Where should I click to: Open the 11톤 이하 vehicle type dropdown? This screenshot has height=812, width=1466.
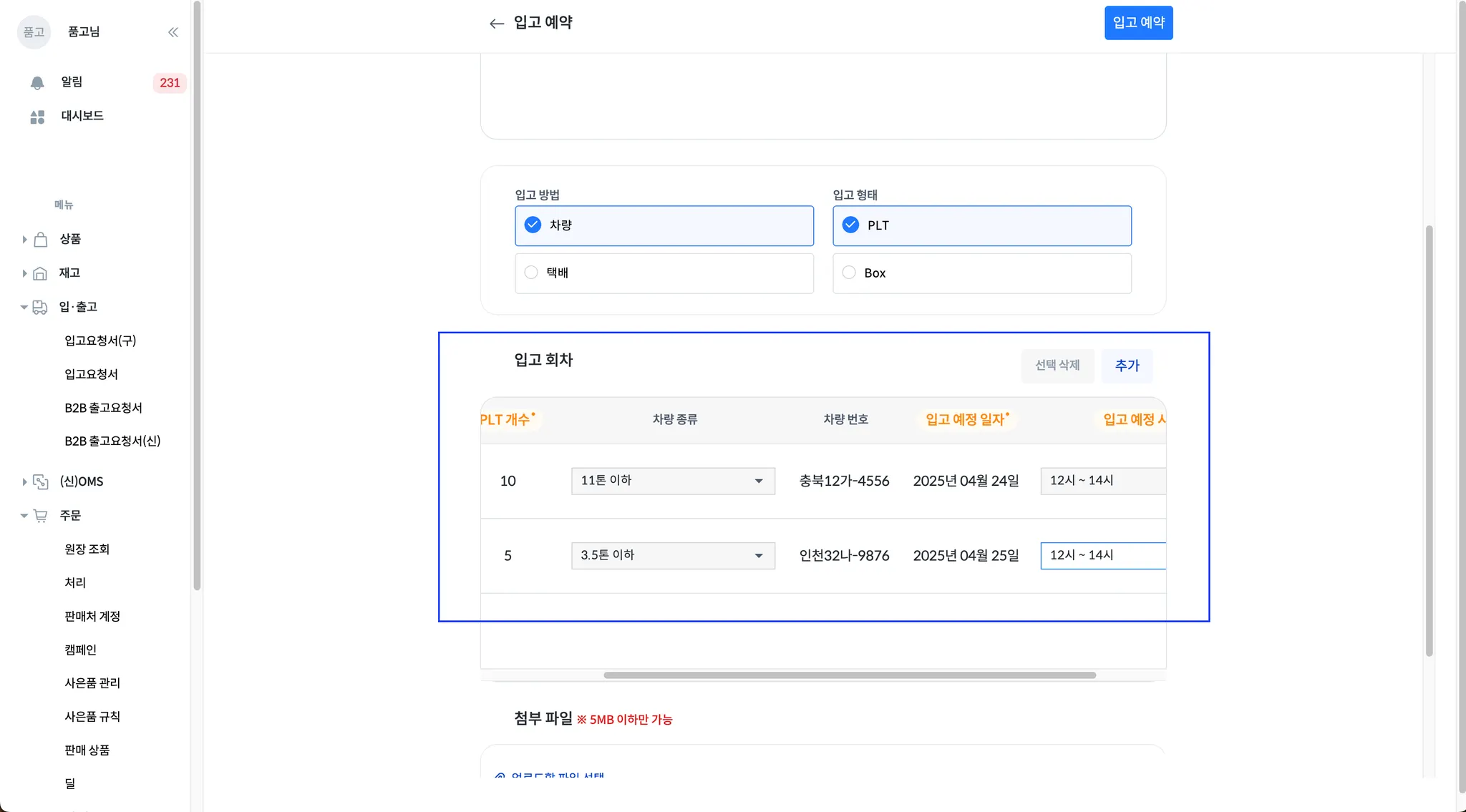pyautogui.click(x=673, y=481)
